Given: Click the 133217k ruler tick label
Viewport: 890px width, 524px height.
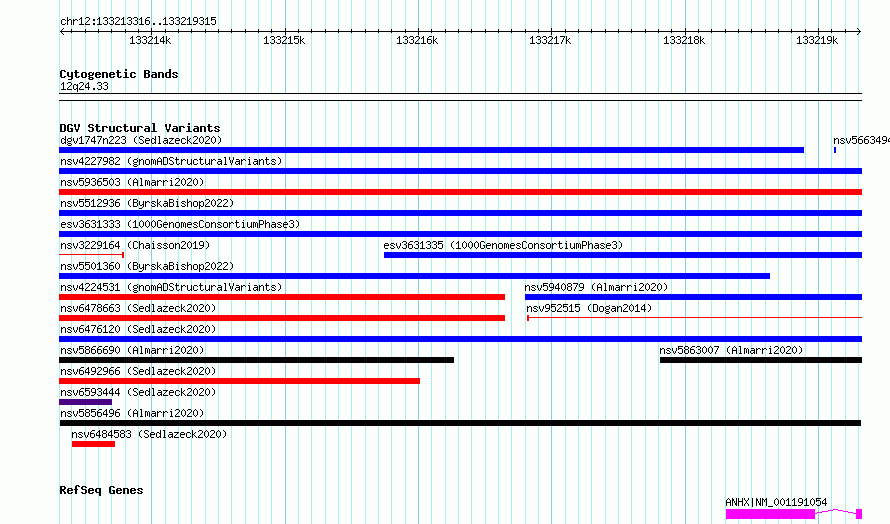Looking at the screenshot, I should click(x=550, y=40).
